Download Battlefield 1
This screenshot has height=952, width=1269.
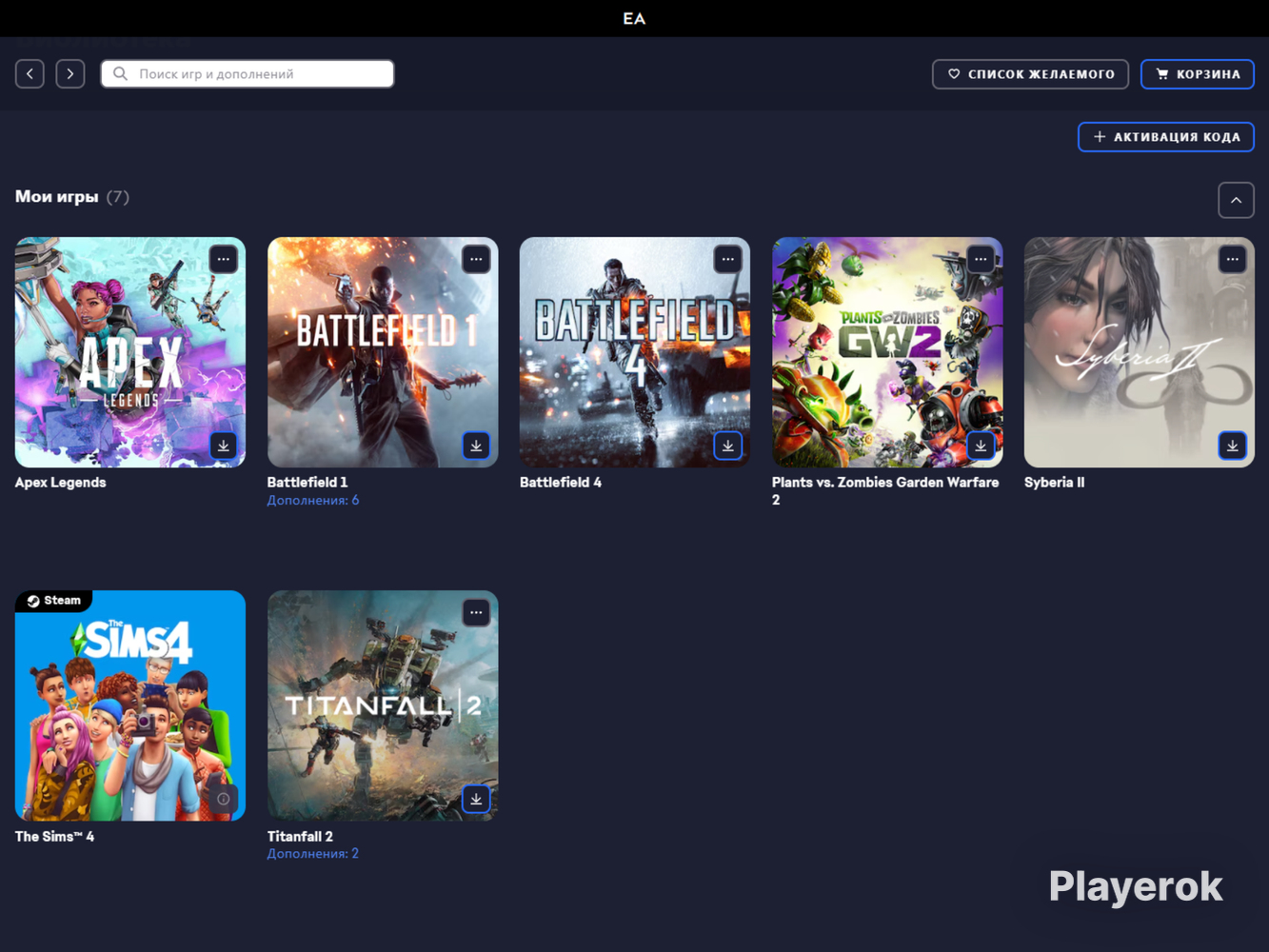tap(476, 446)
